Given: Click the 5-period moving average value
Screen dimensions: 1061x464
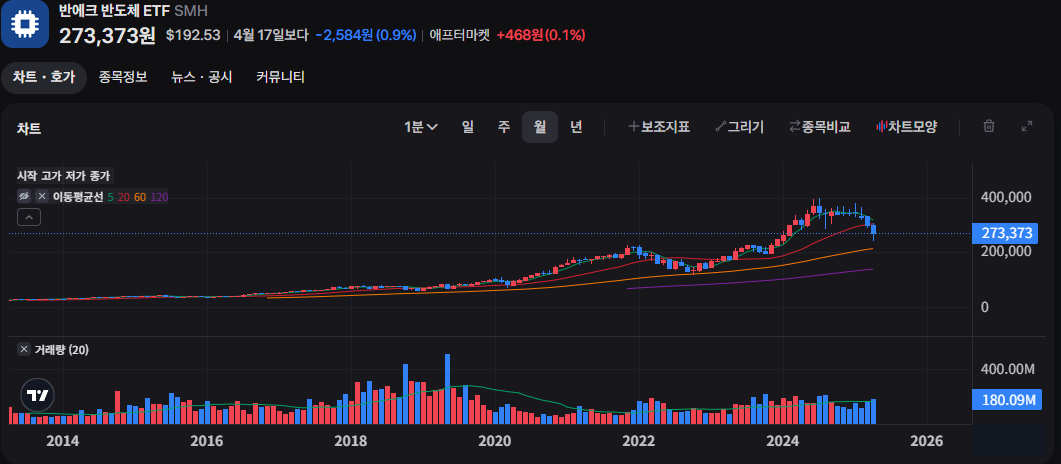Looking at the screenshot, I should point(111,197).
